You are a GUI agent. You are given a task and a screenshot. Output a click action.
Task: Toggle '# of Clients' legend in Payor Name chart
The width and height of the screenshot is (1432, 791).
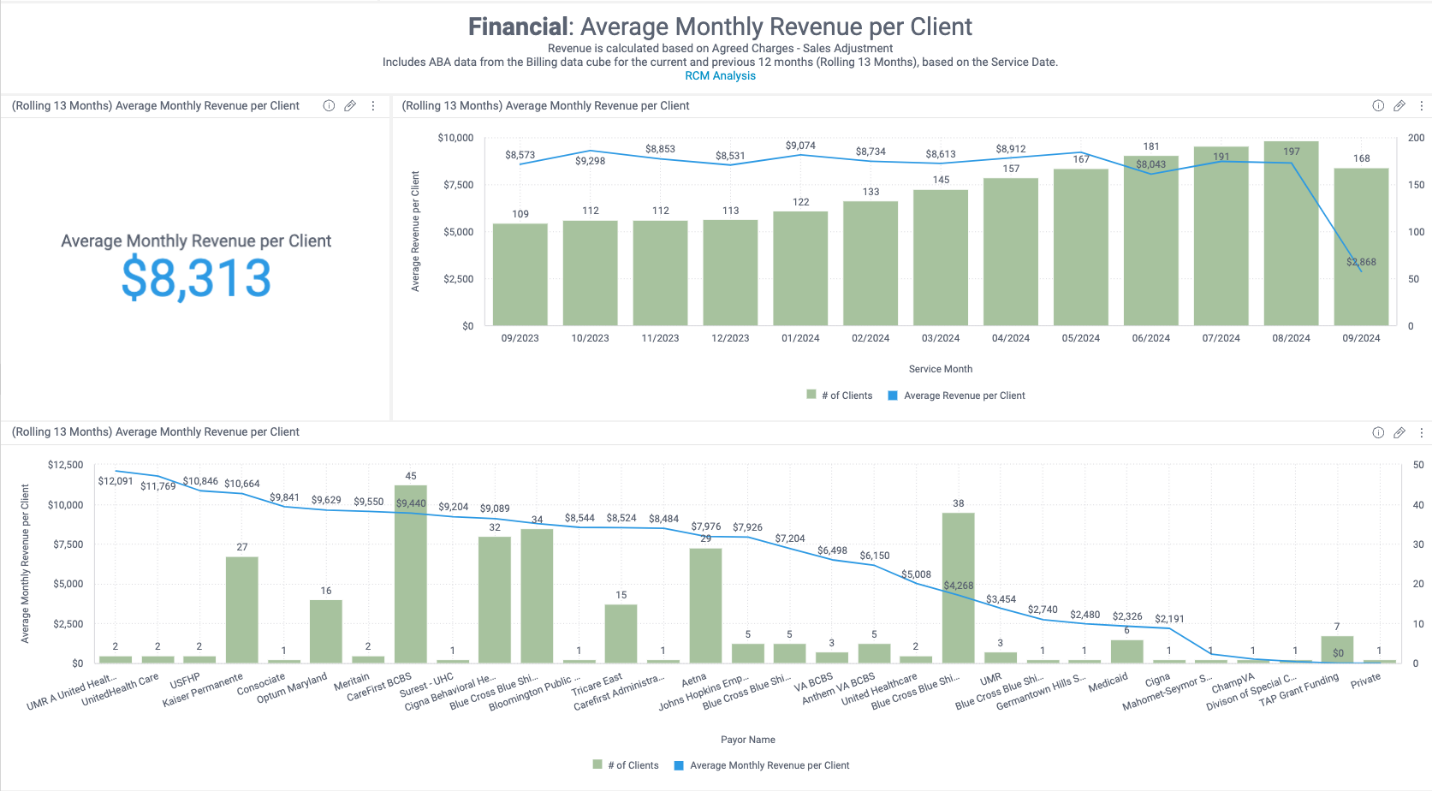pos(626,765)
